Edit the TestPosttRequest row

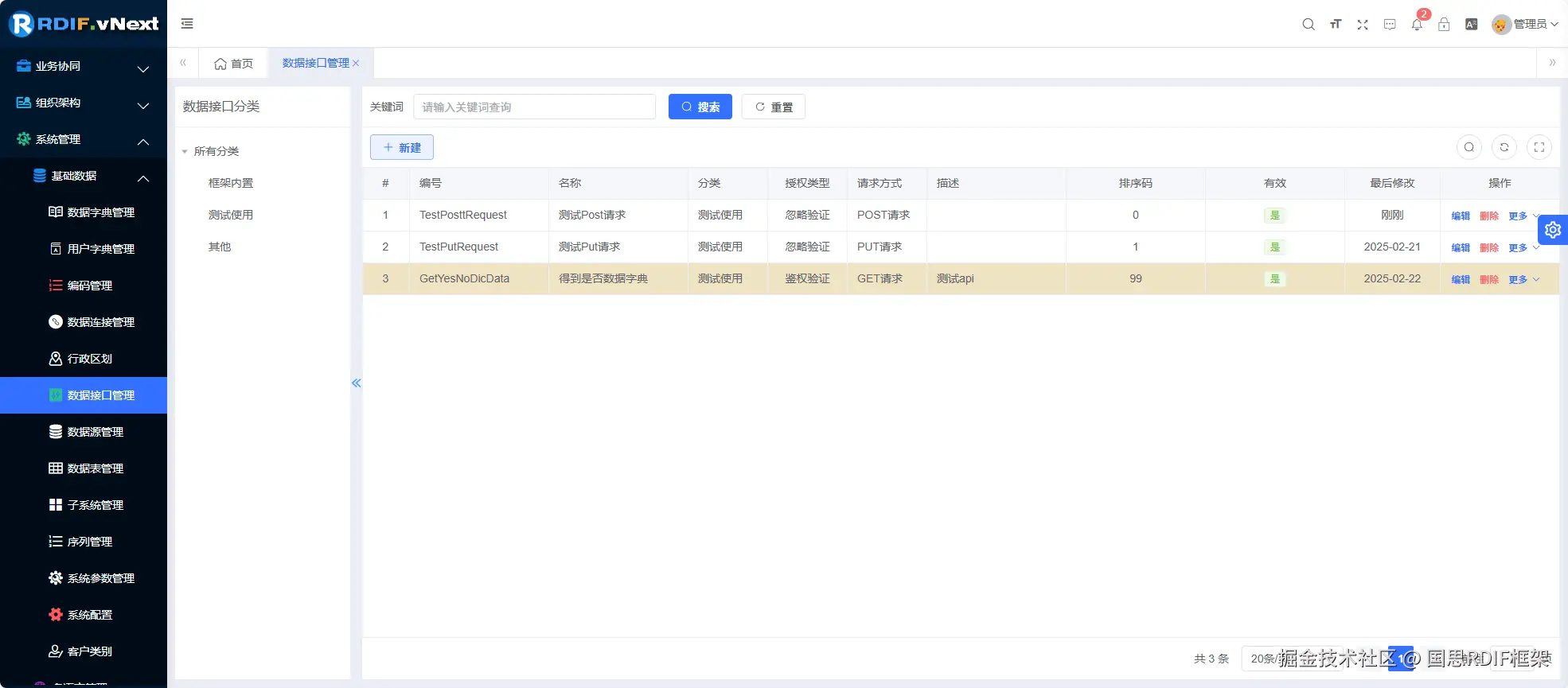point(1461,216)
